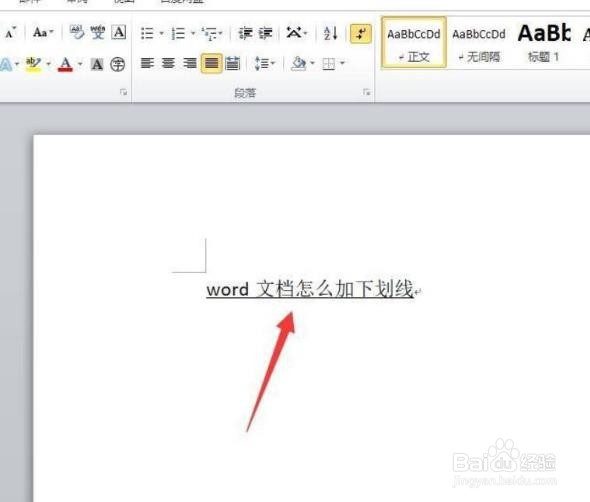Toggle Distributed alignment
Viewport: 590px width, 502px height.
coord(232,63)
